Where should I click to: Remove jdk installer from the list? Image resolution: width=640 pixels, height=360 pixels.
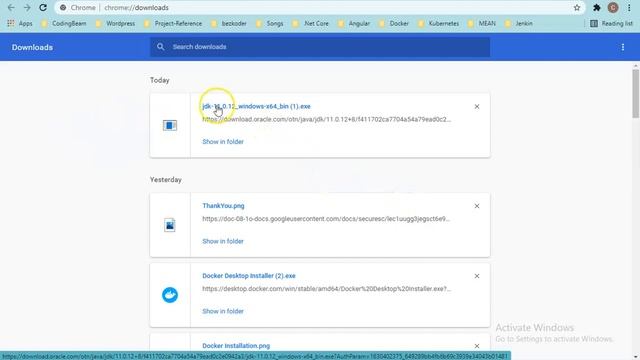pyautogui.click(x=477, y=107)
